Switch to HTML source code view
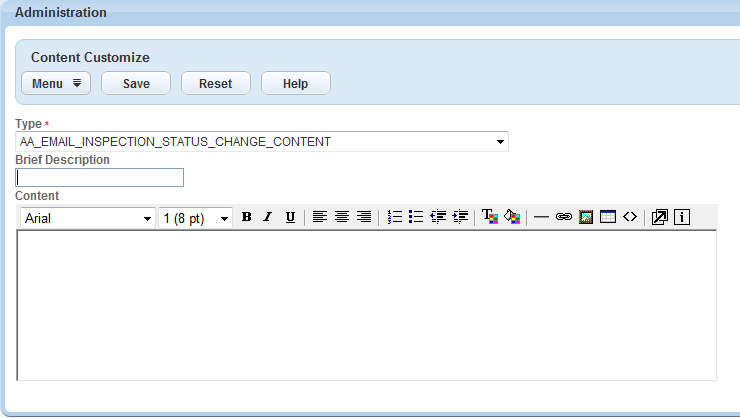The height and width of the screenshot is (418, 740). 629,217
